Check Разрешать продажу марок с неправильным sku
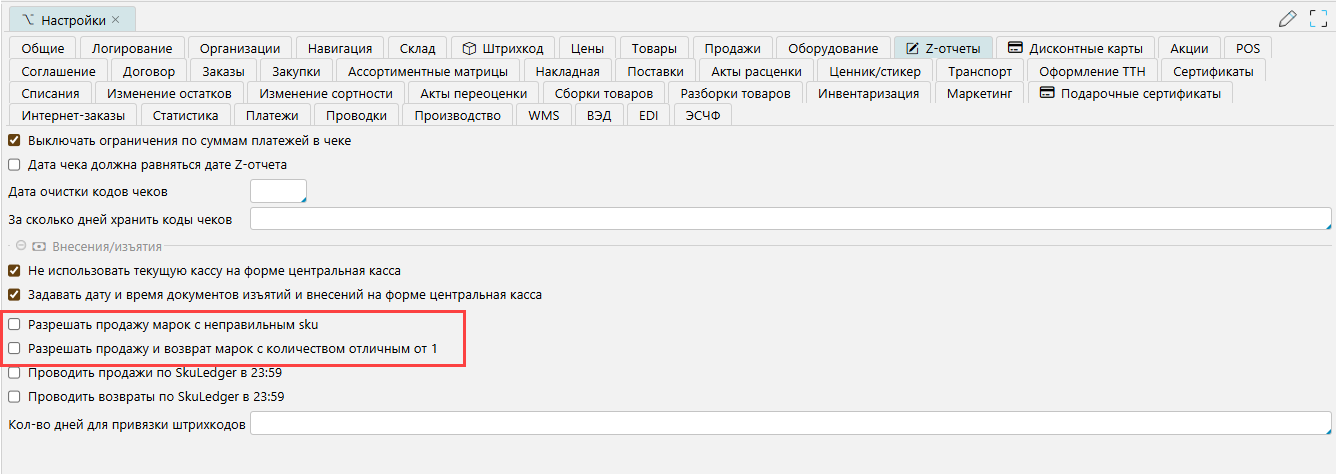The image size is (1336, 474). pyautogui.click(x=14, y=325)
